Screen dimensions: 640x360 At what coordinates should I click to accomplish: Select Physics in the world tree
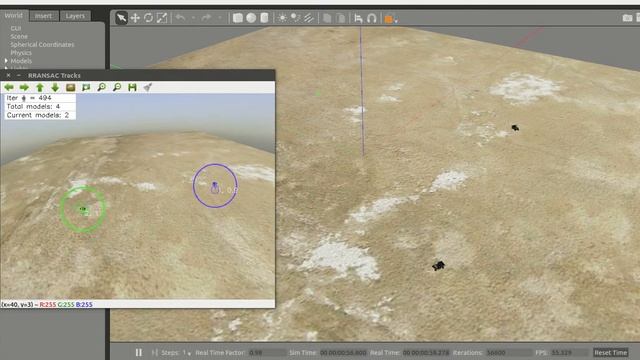(21, 53)
